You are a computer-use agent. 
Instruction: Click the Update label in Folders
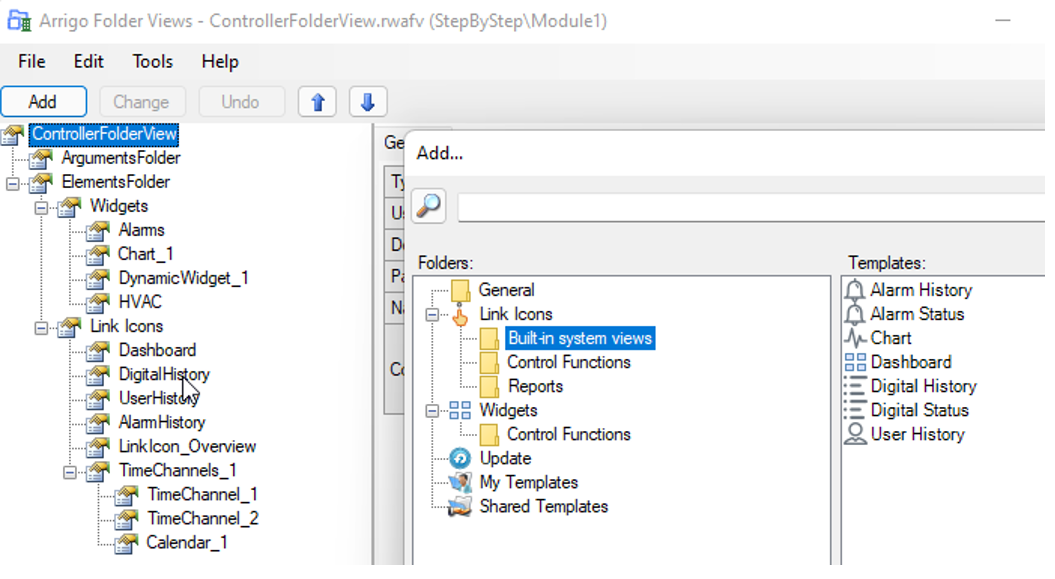[505, 459]
